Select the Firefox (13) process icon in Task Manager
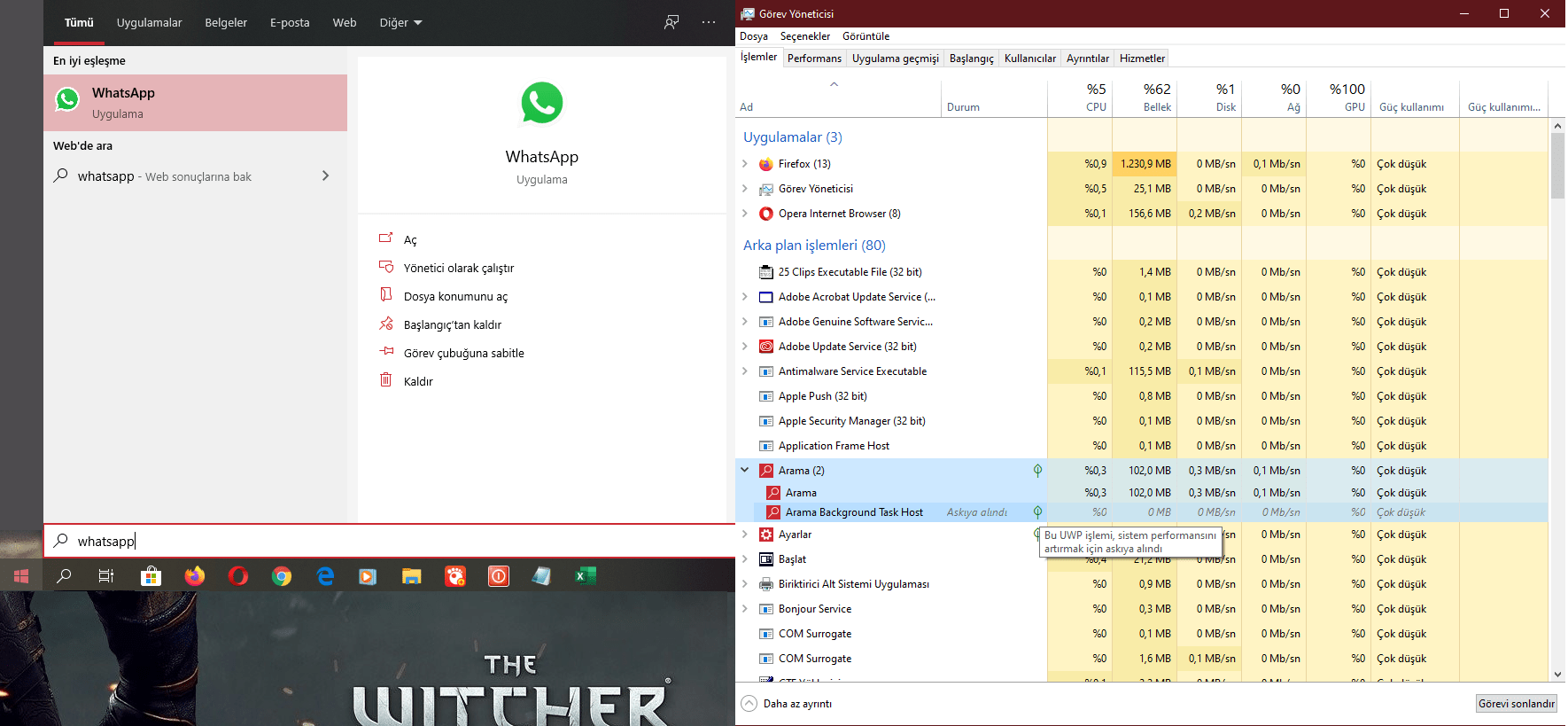The image size is (1568, 726). click(x=766, y=164)
